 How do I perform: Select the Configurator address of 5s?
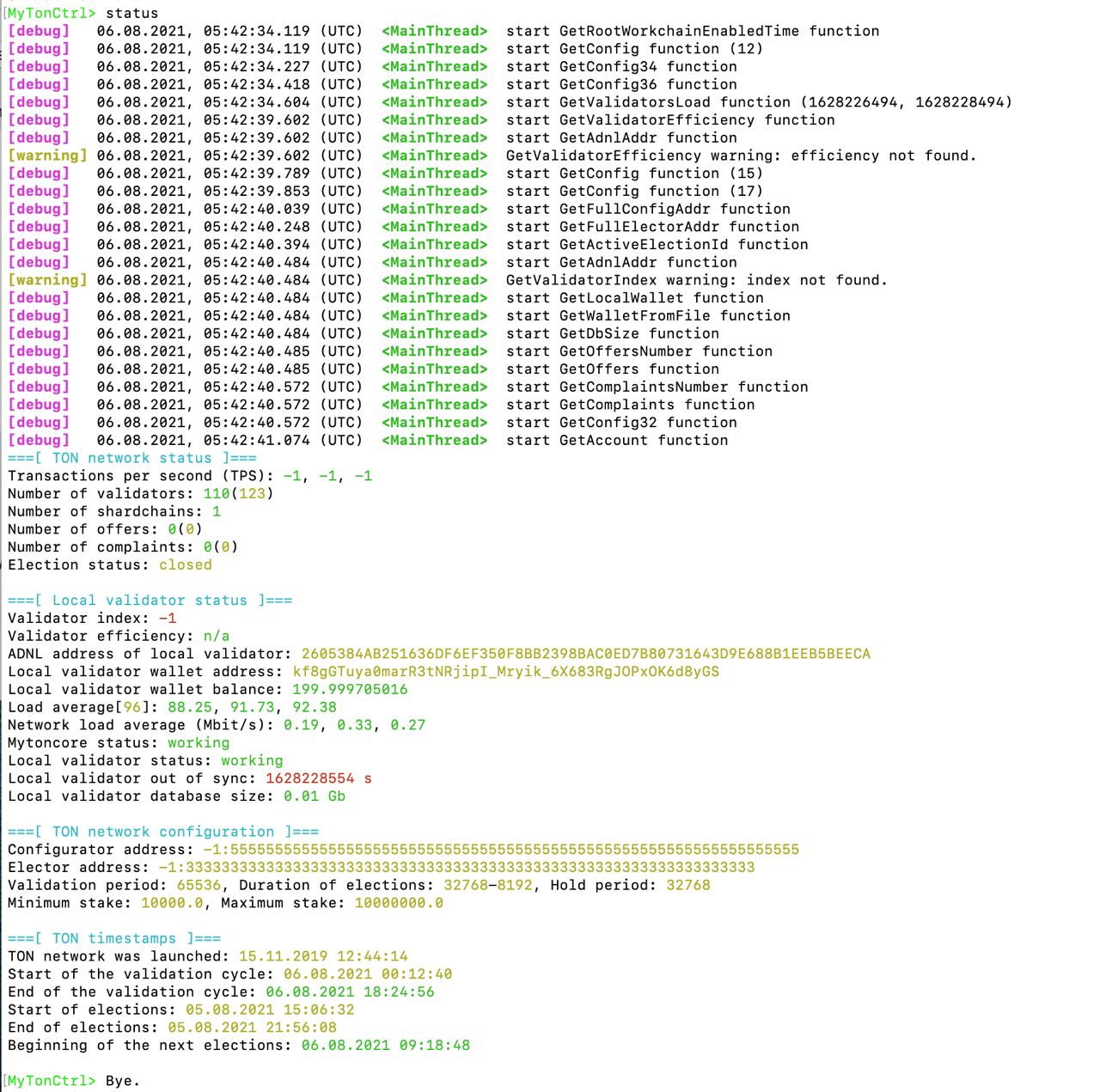pos(501,850)
